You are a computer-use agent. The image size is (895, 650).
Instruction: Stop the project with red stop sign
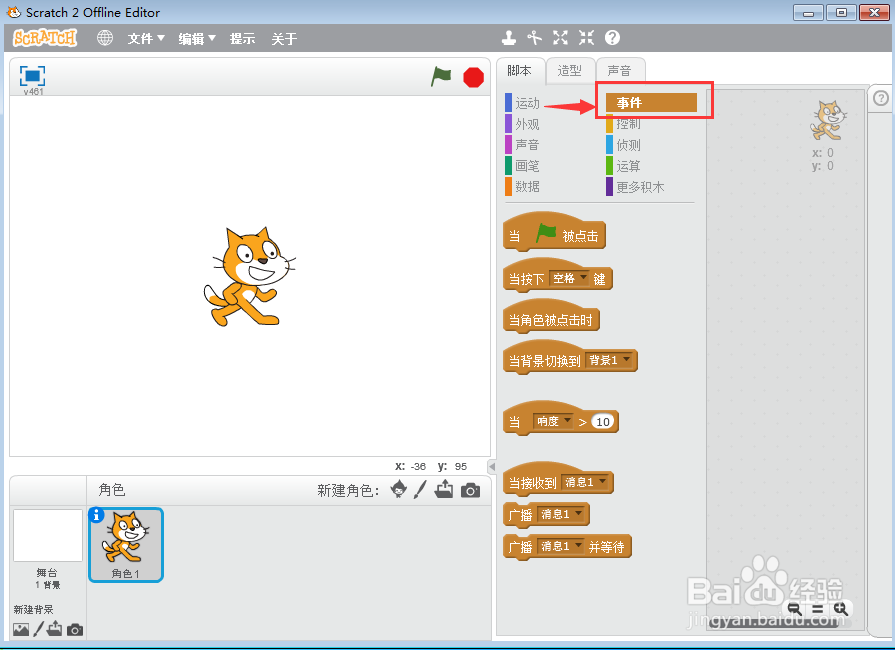(x=473, y=77)
